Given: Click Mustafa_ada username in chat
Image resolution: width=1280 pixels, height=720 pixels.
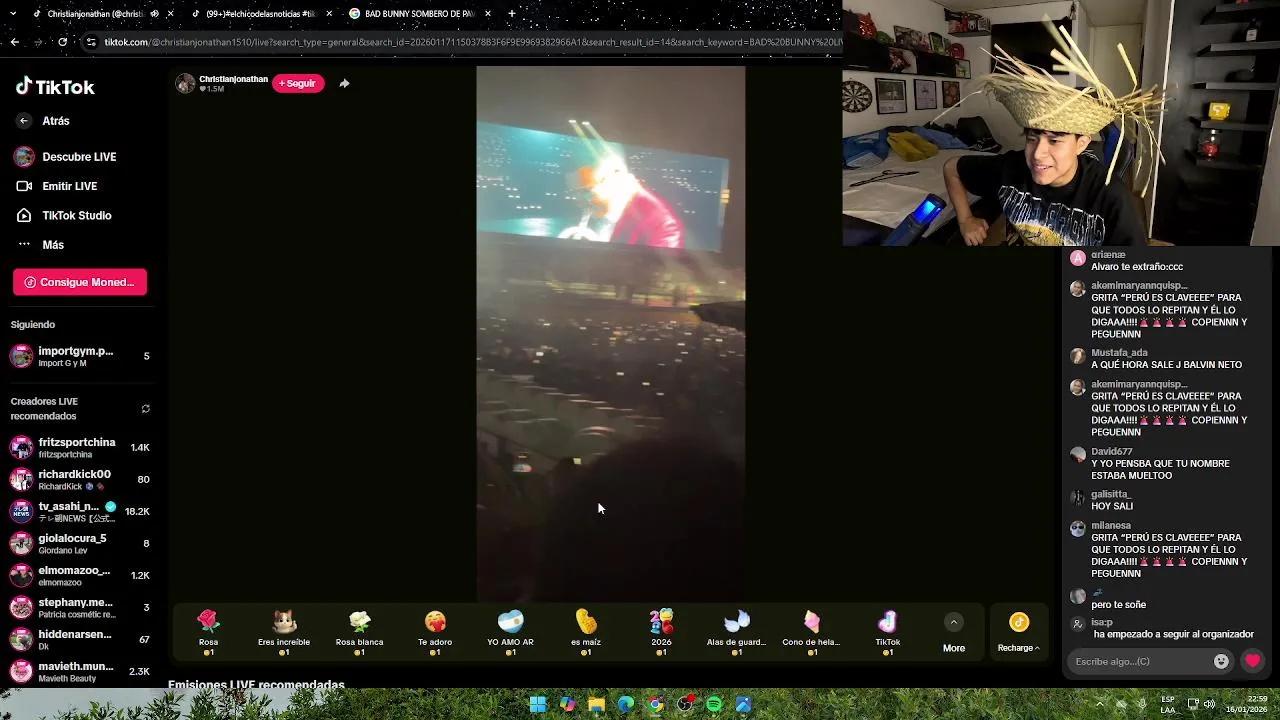Looking at the screenshot, I should pos(1120,353).
